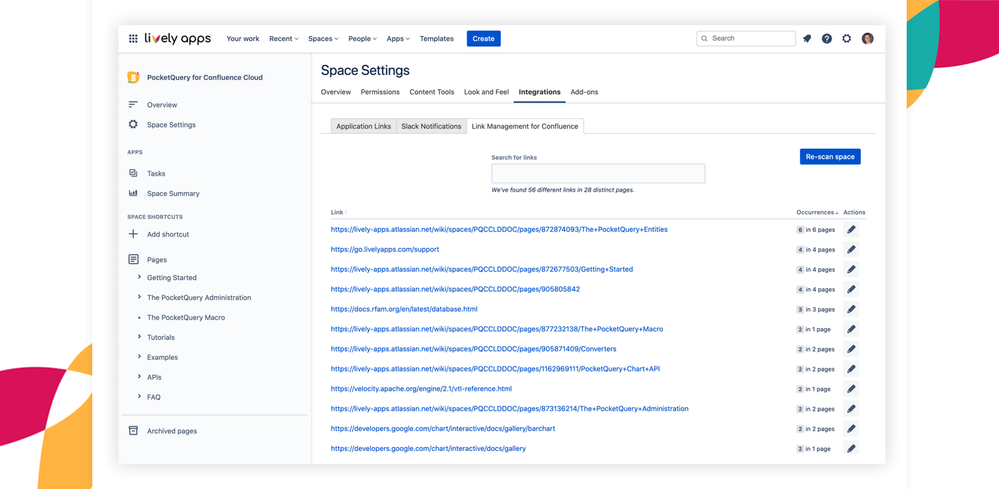Edit the The+PocketQuery+Macro link with pencil
Image resolution: width=999 pixels, height=489 pixels.
point(851,329)
